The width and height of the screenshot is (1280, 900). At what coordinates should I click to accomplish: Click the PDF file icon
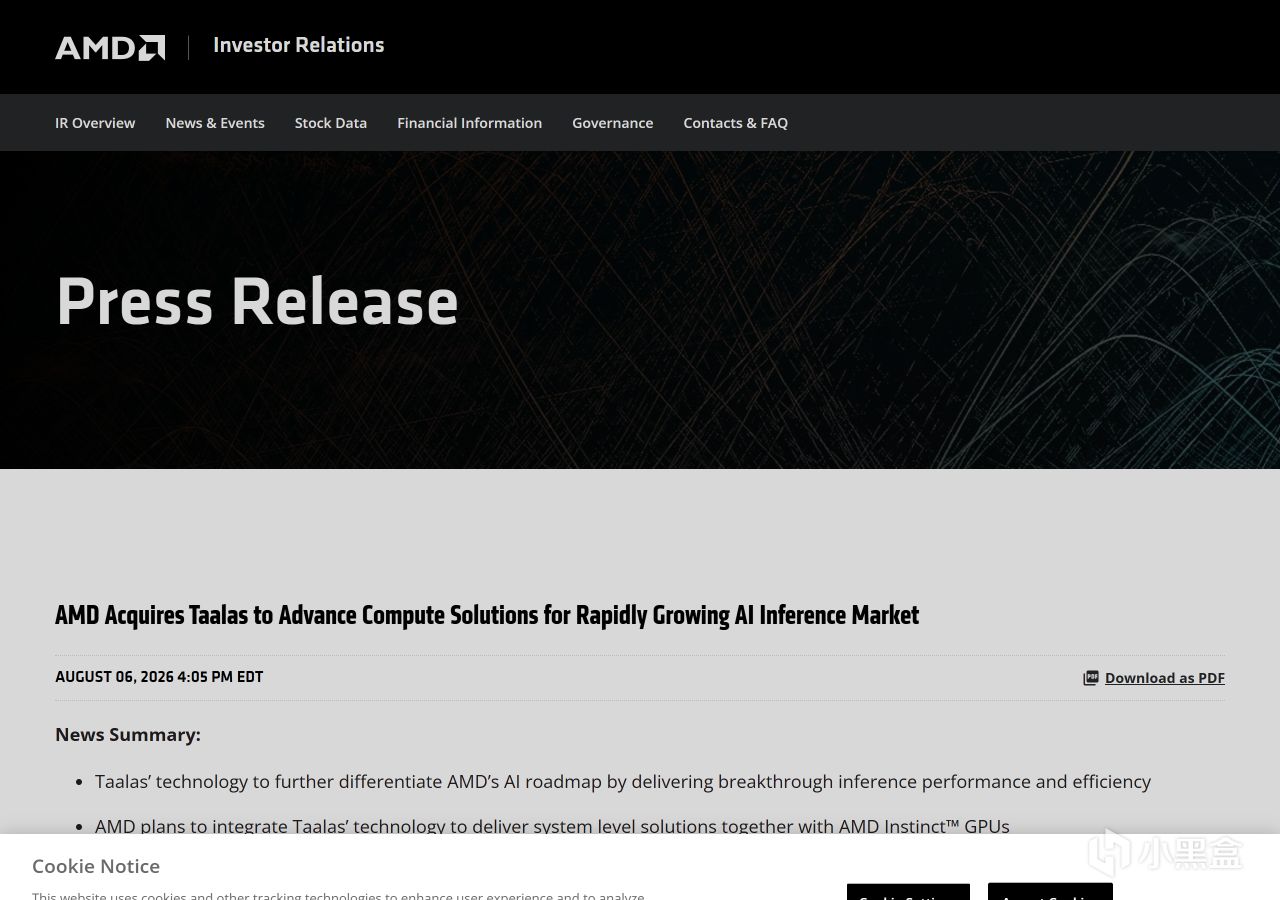coord(1091,678)
